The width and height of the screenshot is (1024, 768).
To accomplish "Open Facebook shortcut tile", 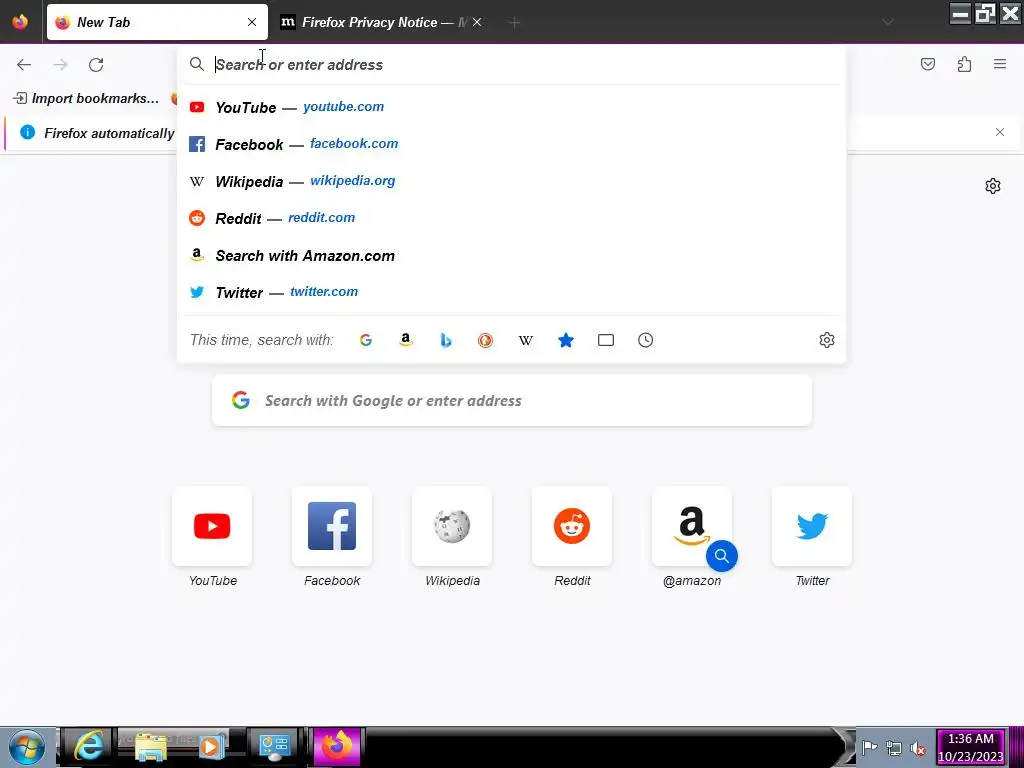I will coord(332,526).
